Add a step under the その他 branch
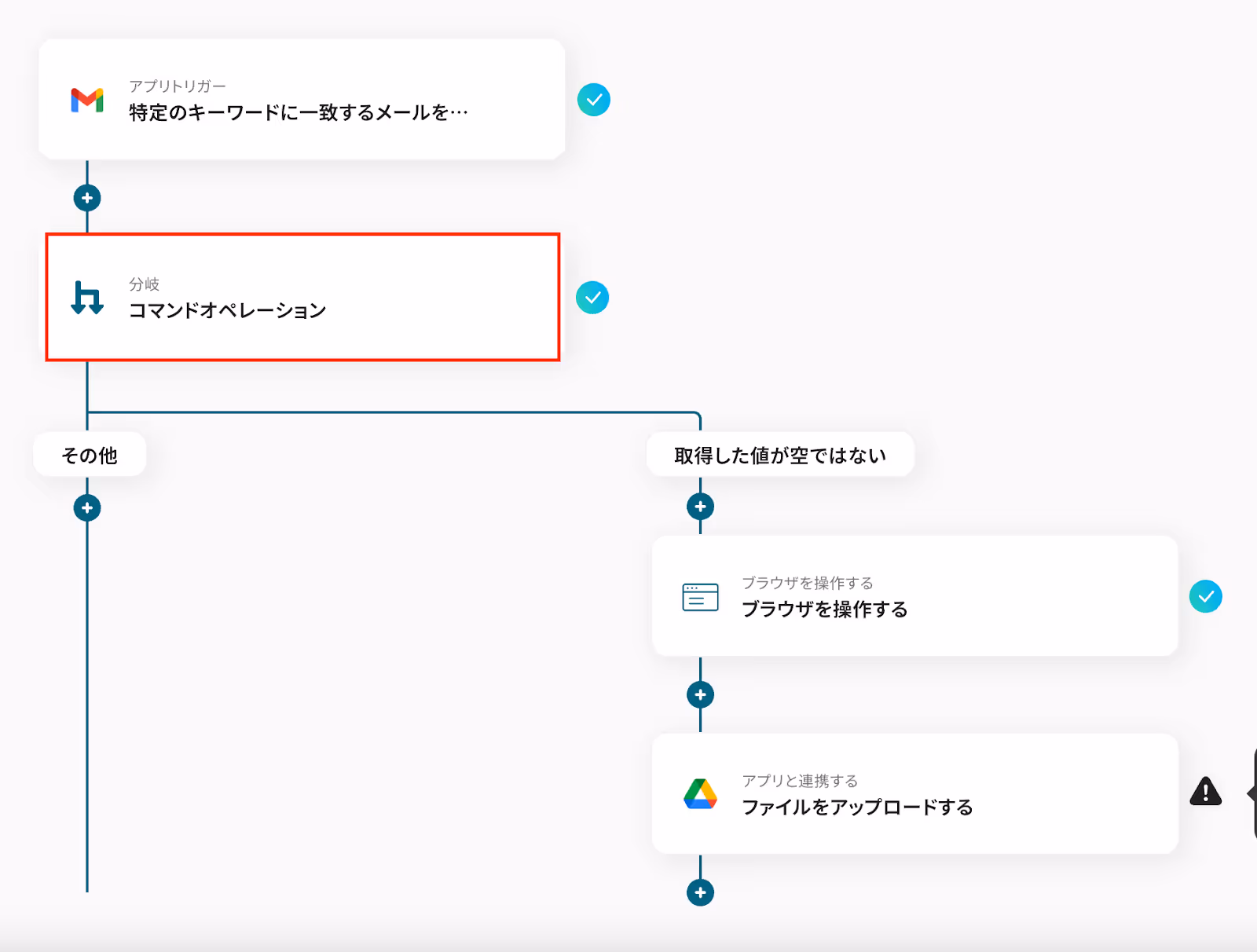1257x952 pixels. 87,508
